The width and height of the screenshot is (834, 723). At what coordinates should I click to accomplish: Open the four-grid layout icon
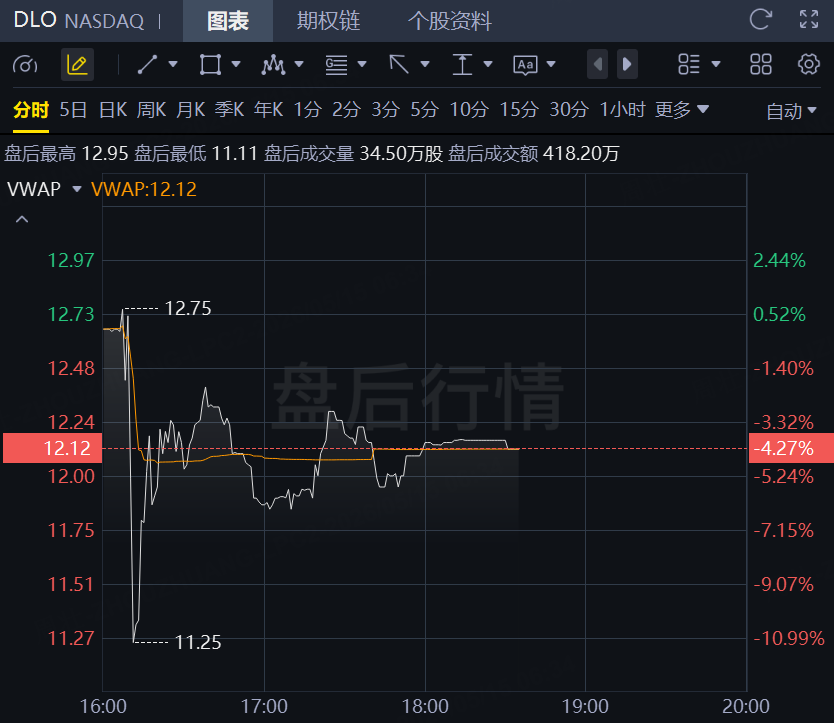pyautogui.click(x=761, y=64)
